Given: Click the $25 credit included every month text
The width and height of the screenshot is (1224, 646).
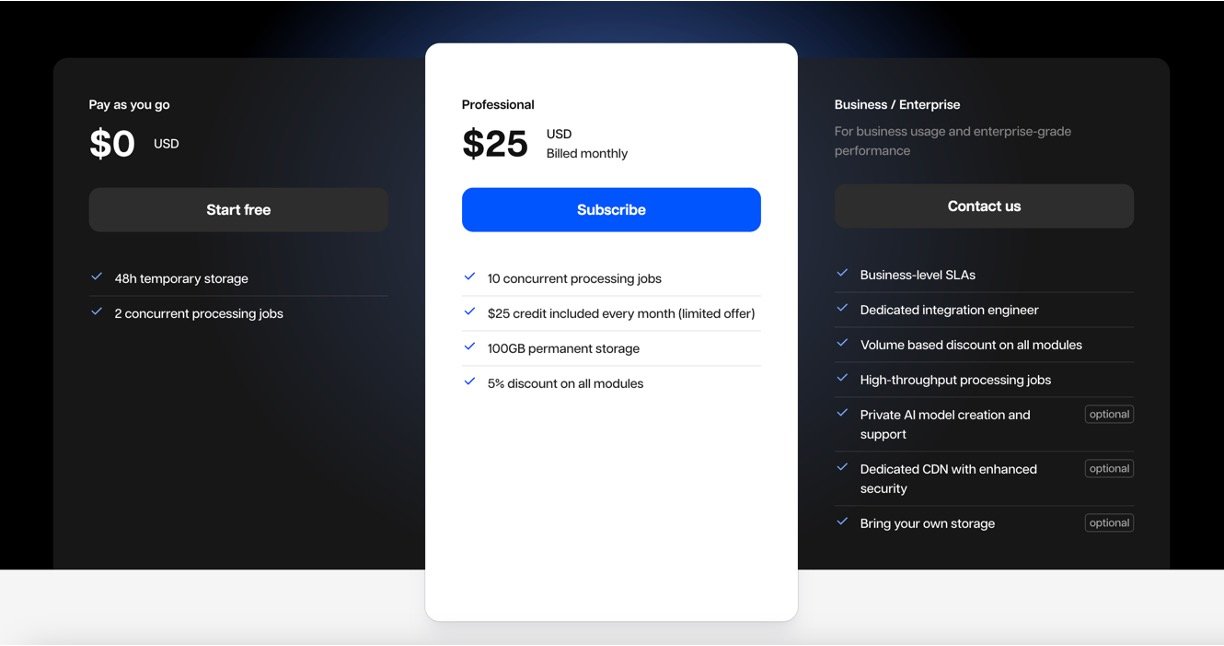Looking at the screenshot, I should 621,314.
